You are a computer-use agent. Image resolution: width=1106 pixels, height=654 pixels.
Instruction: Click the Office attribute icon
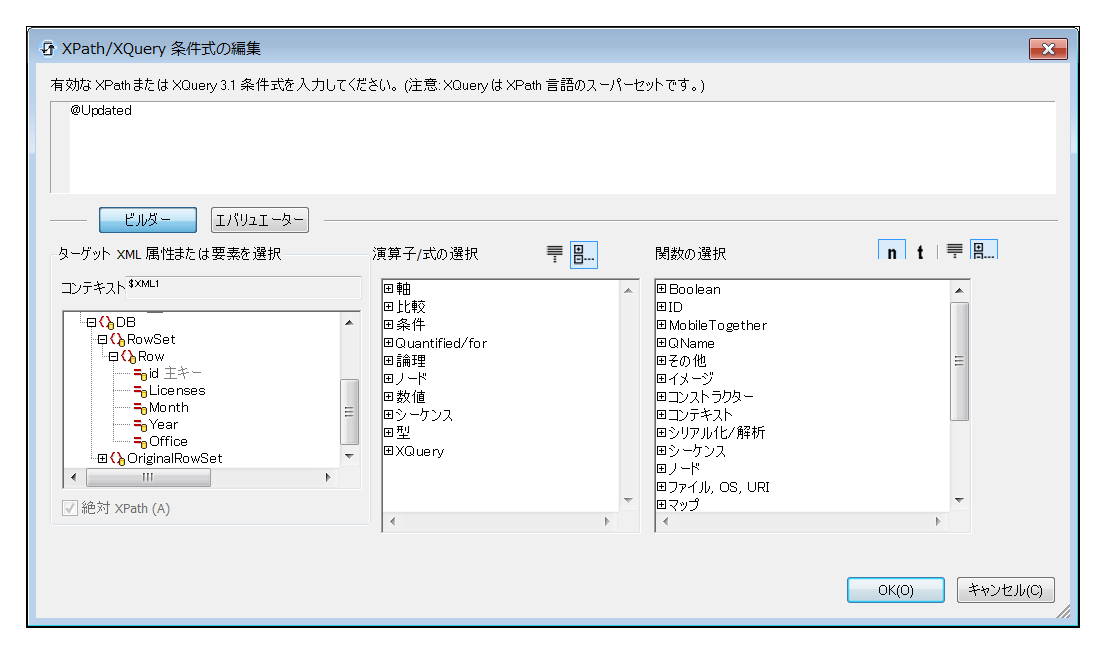pos(140,442)
